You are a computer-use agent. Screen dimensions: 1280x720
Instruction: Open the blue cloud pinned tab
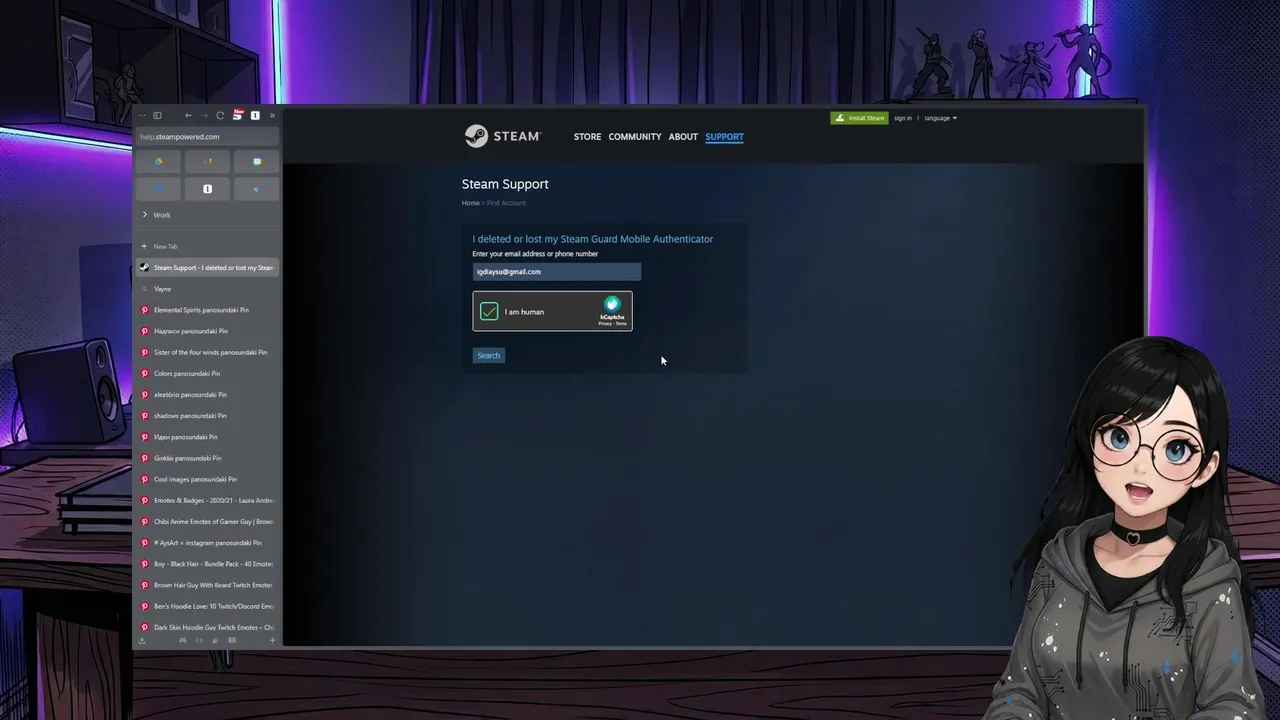159,188
